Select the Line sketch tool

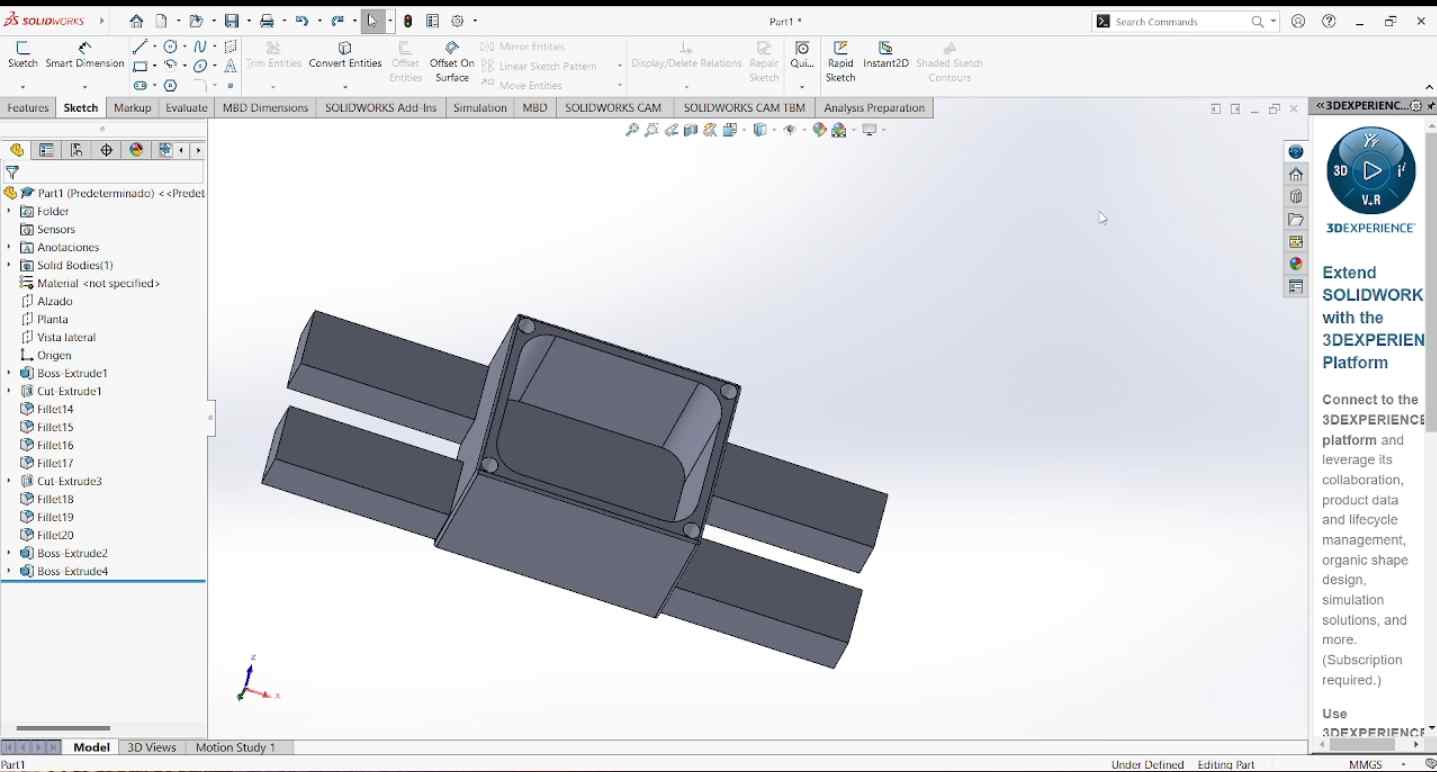click(x=139, y=46)
